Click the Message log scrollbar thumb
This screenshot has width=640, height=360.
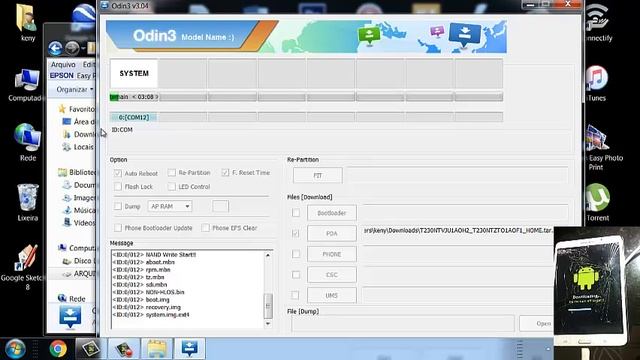[268, 306]
